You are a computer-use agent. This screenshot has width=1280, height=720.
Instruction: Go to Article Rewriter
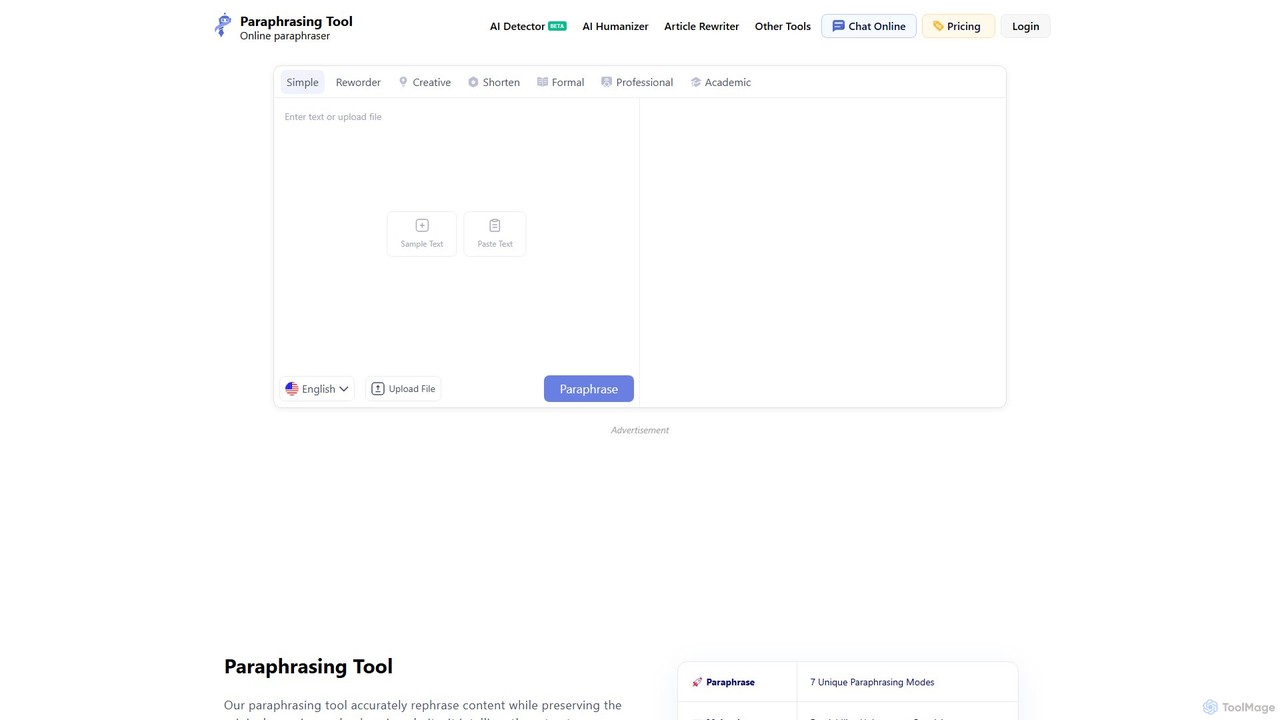coord(701,26)
